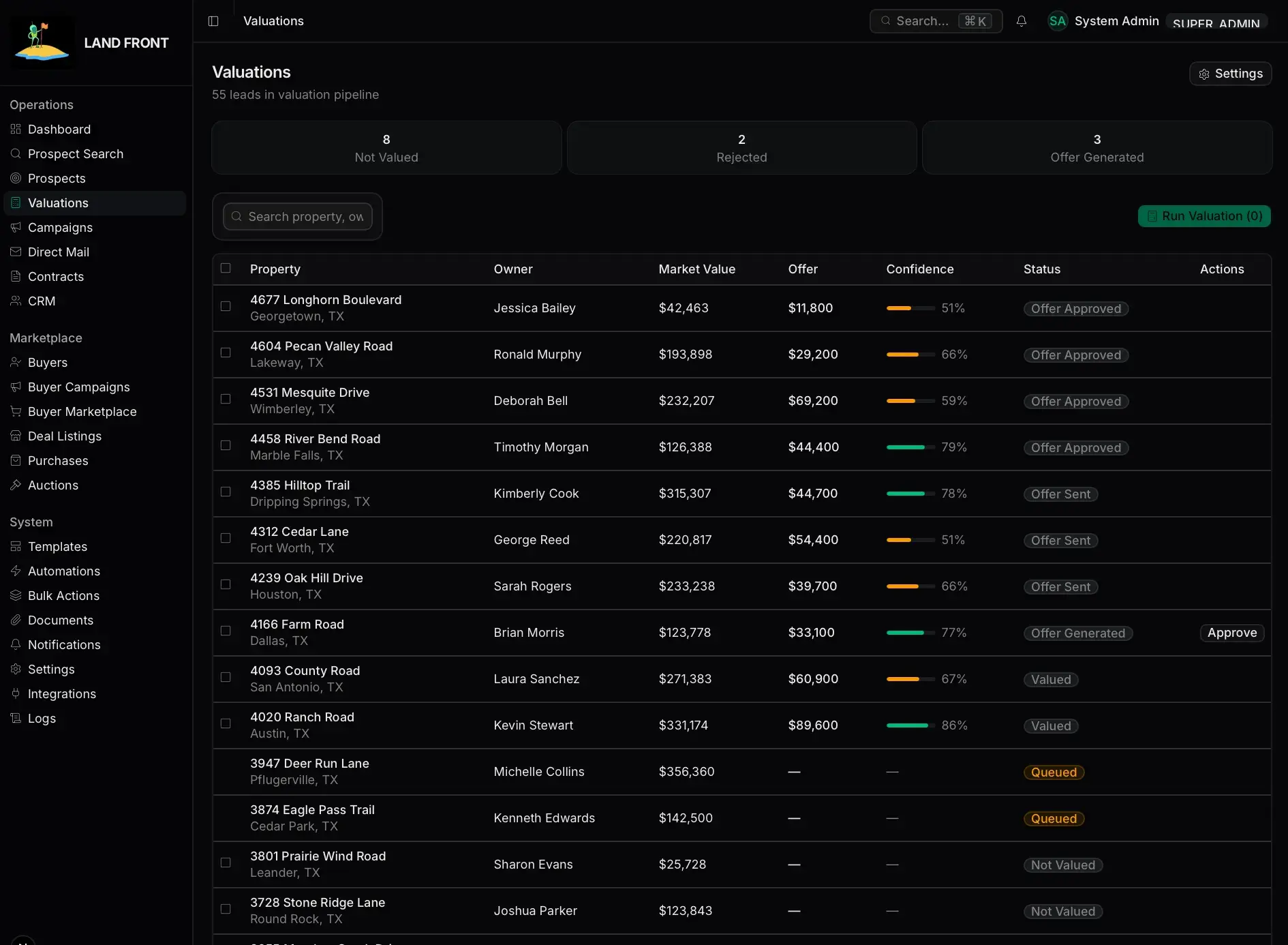Click '3874 Eagle Pass Trail' property name
Image resolution: width=1288 pixels, height=945 pixels.
(312, 810)
